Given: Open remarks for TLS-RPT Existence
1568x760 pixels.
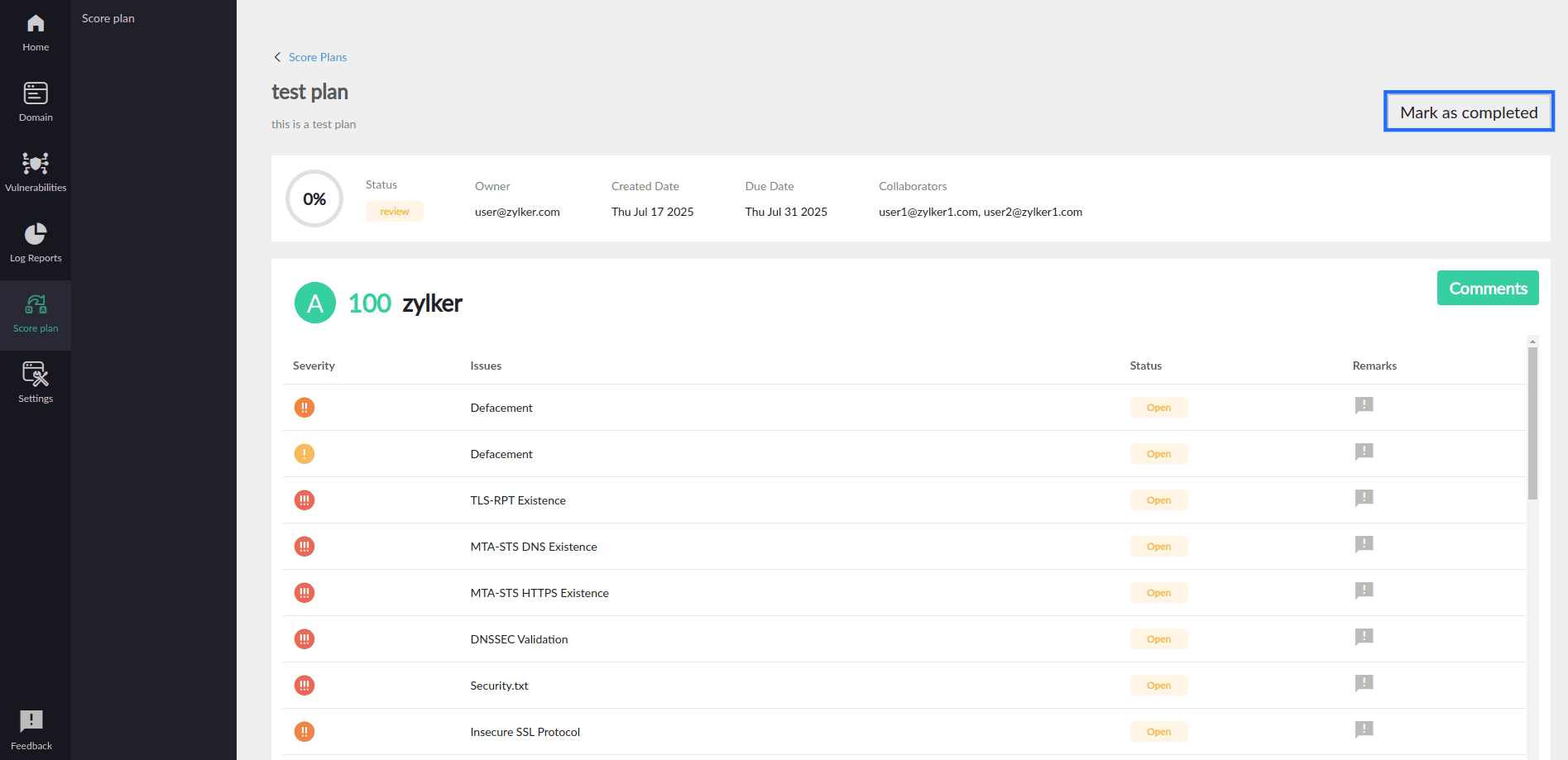Looking at the screenshot, I should coord(1364,498).
